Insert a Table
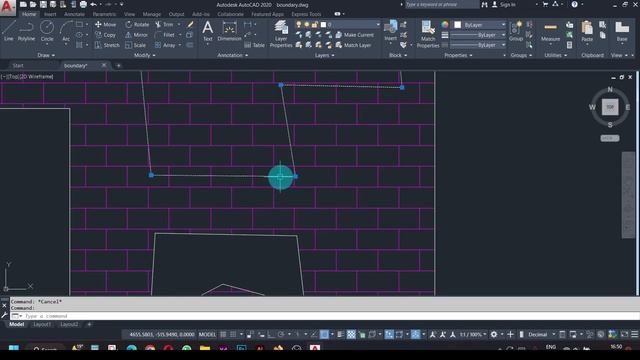 [254, 45]
